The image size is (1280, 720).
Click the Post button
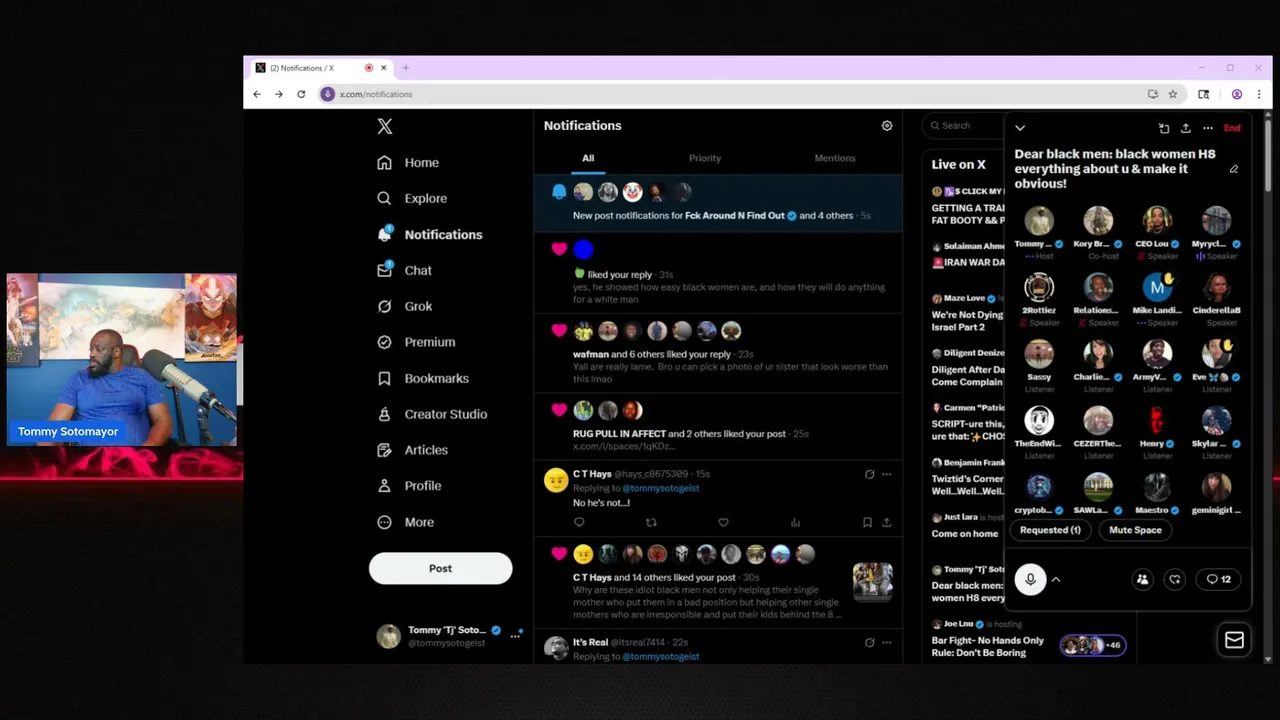[440, 568]
